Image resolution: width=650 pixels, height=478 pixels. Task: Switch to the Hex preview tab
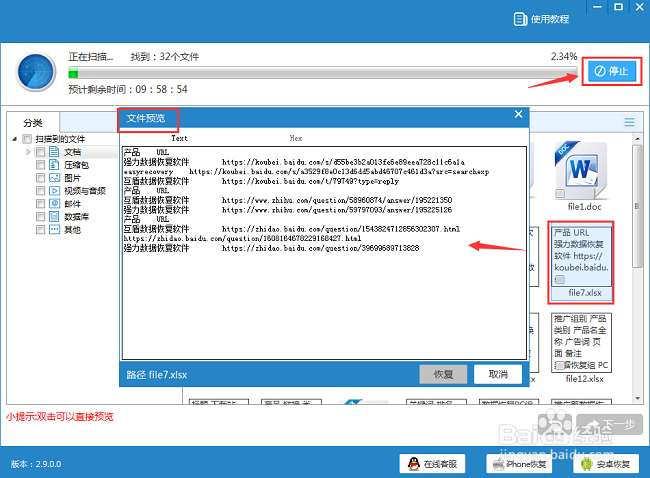click(296, 138)
